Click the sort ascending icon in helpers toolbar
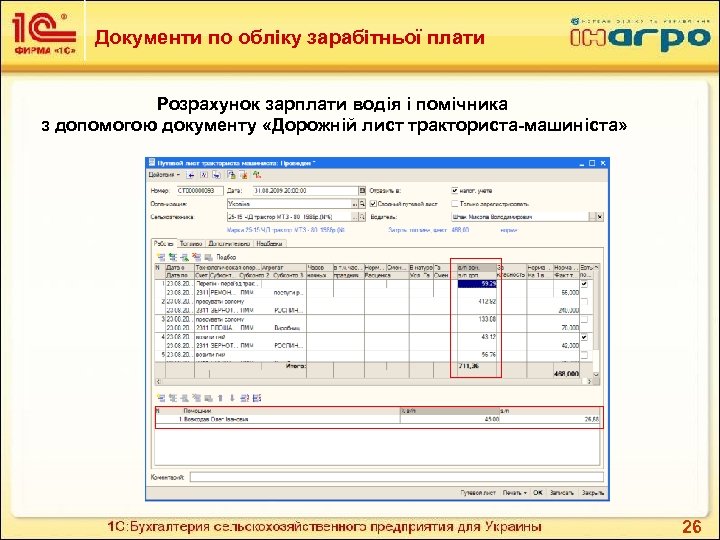This screenshot has width=720, height=540. pos(244,398)
